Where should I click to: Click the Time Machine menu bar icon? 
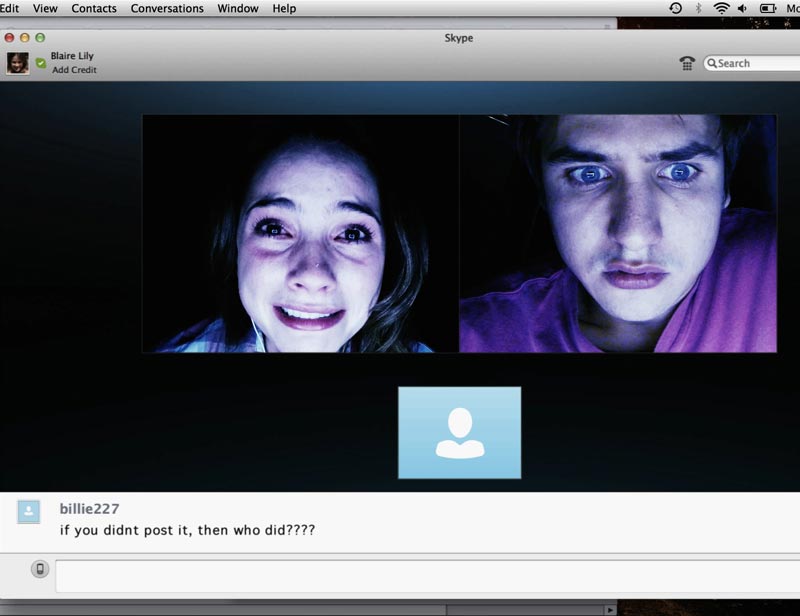[x=676, y=8]
